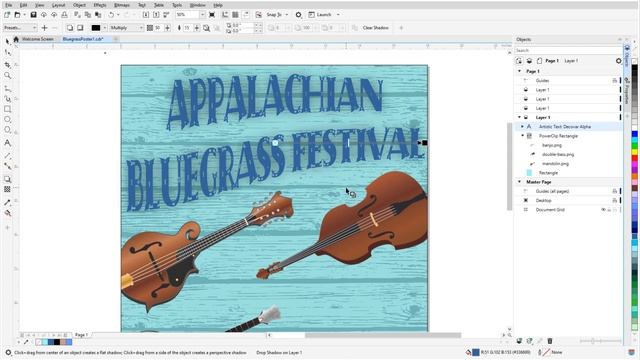Click the Copy icon in the toolbar
Image resolution: width=640 pixels, height=360 pixels.
(88, 15)
